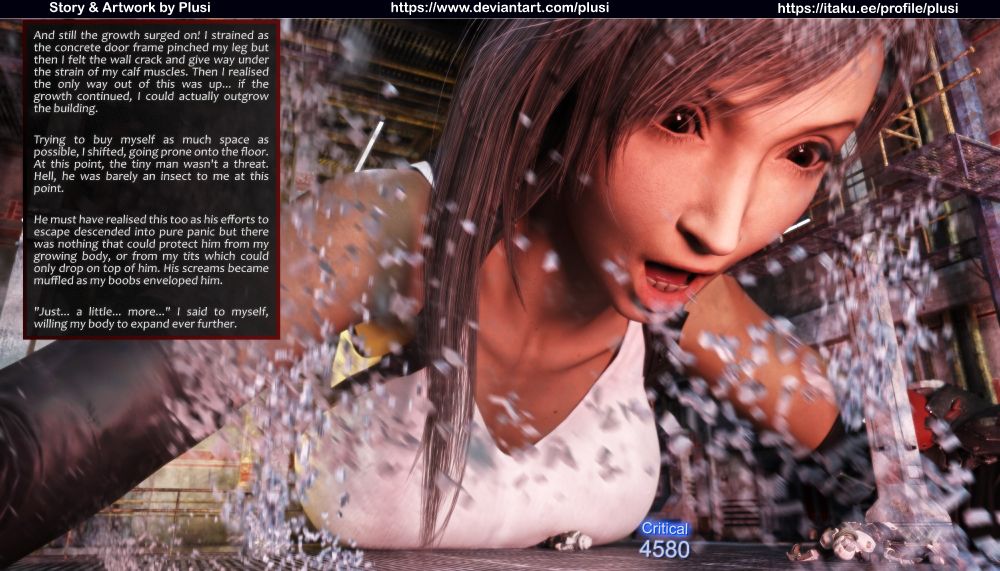
Task: Click the paragraph starting "And still the growth"
Action: coord(151,71)
